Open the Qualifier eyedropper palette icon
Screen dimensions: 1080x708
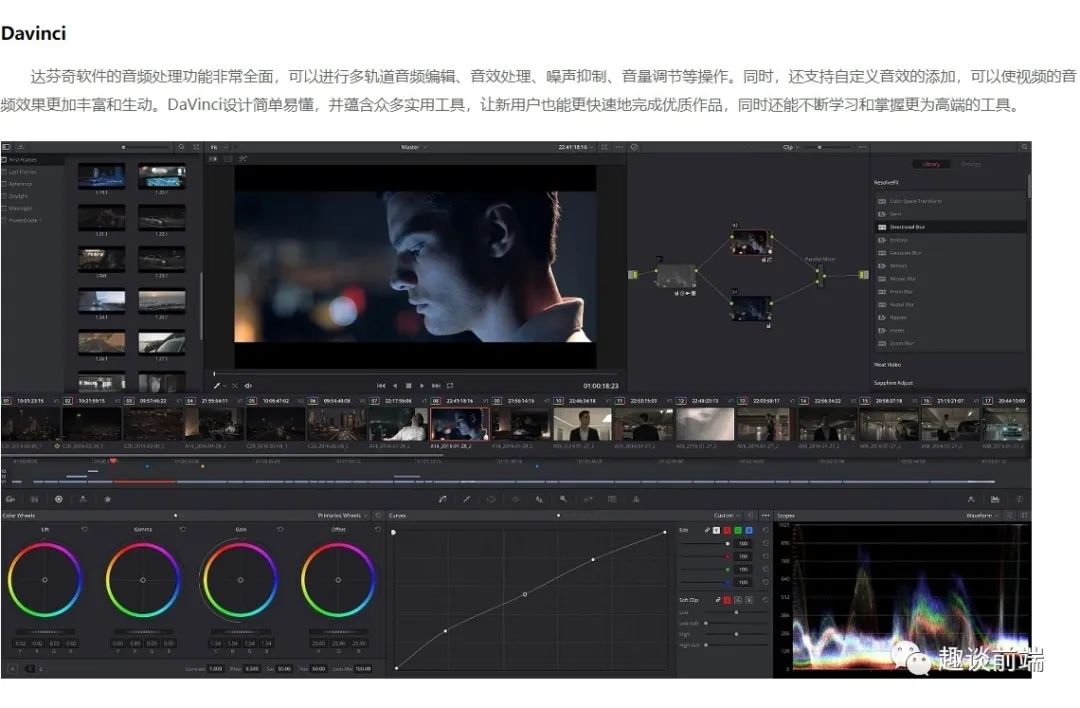click(x=467, y=499)
